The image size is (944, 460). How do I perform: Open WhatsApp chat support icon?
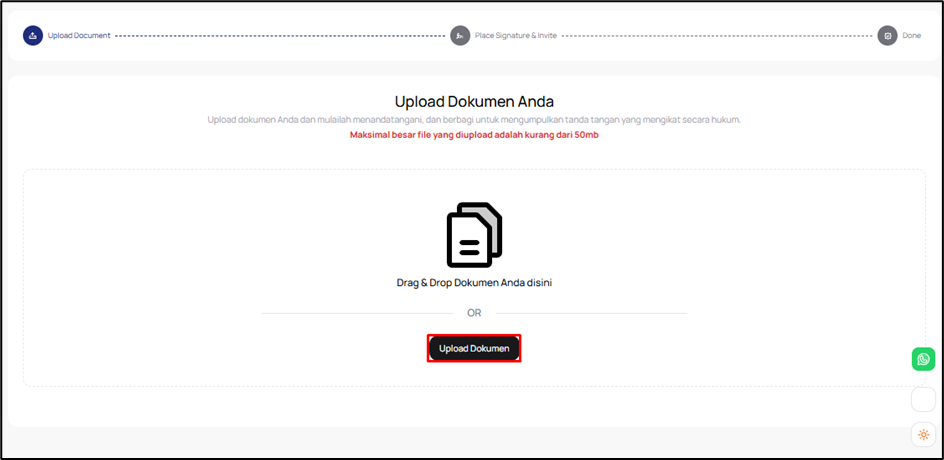point(923,359)
